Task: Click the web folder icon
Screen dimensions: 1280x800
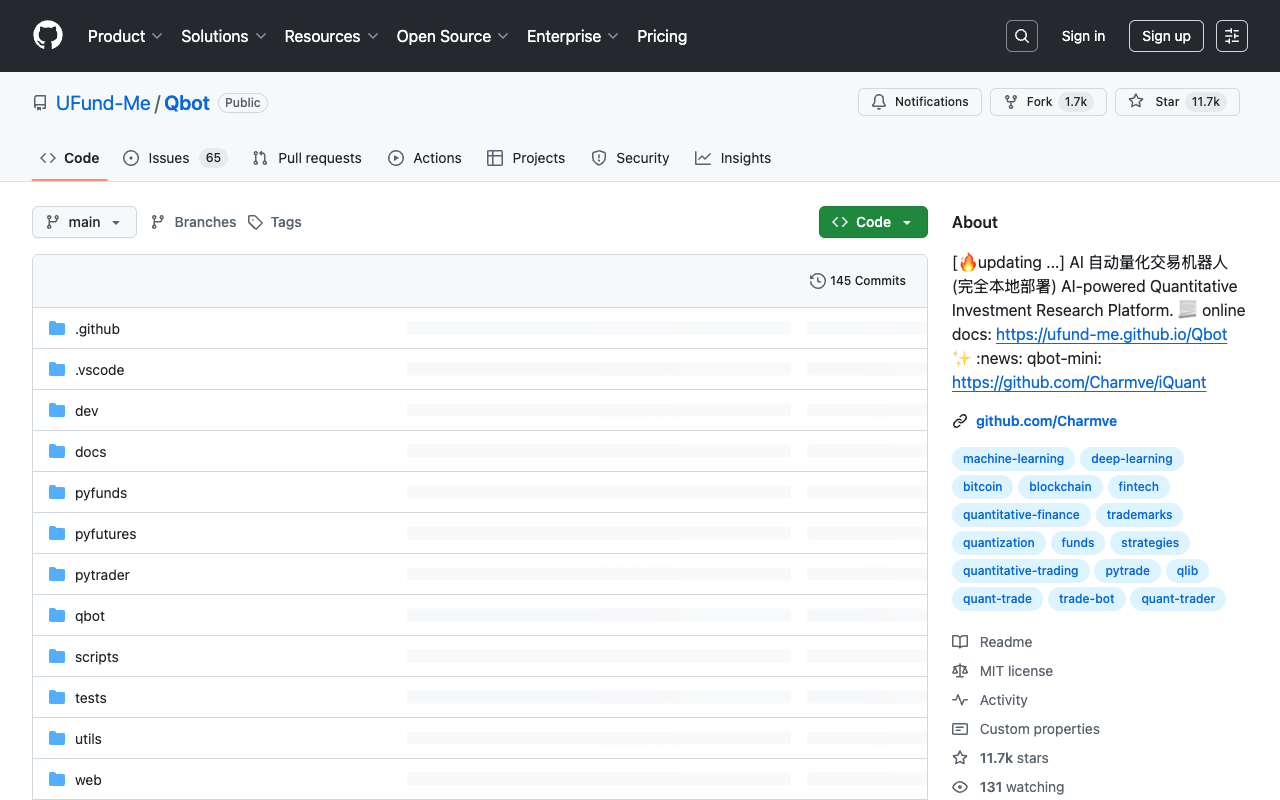Action: 57,780
